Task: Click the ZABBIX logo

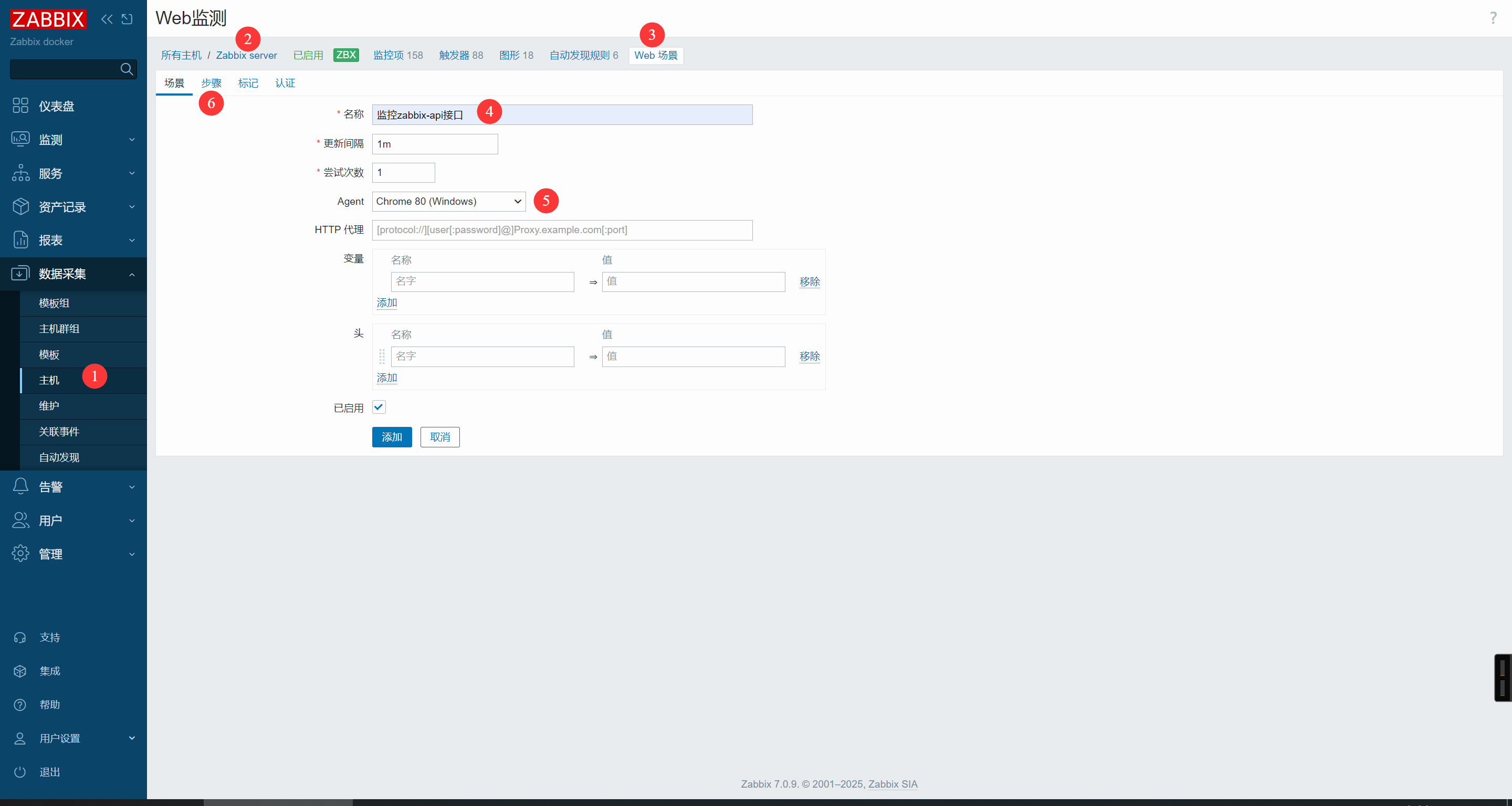Action: 48,19
